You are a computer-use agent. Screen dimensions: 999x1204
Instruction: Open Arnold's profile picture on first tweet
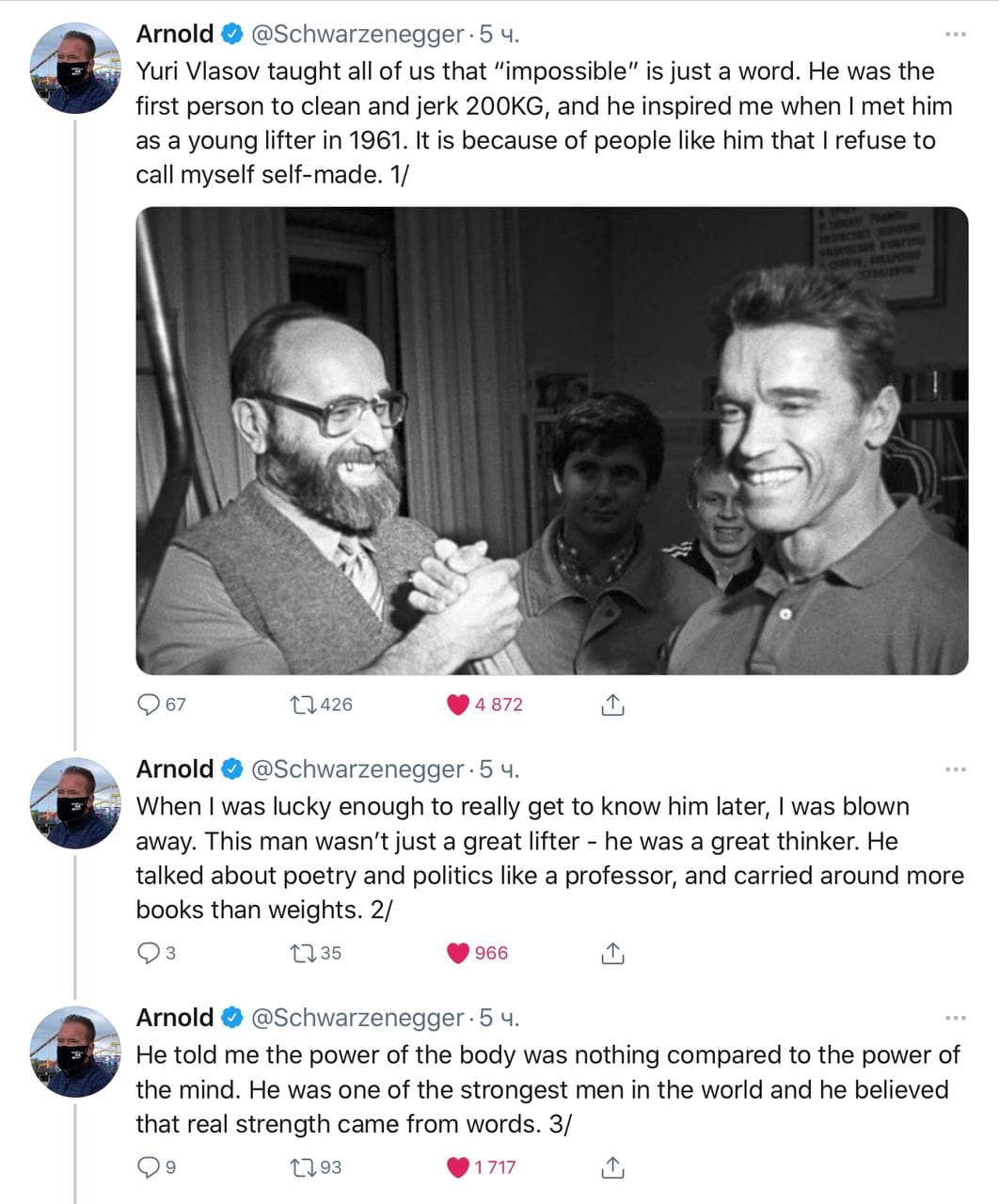[76, 68]
